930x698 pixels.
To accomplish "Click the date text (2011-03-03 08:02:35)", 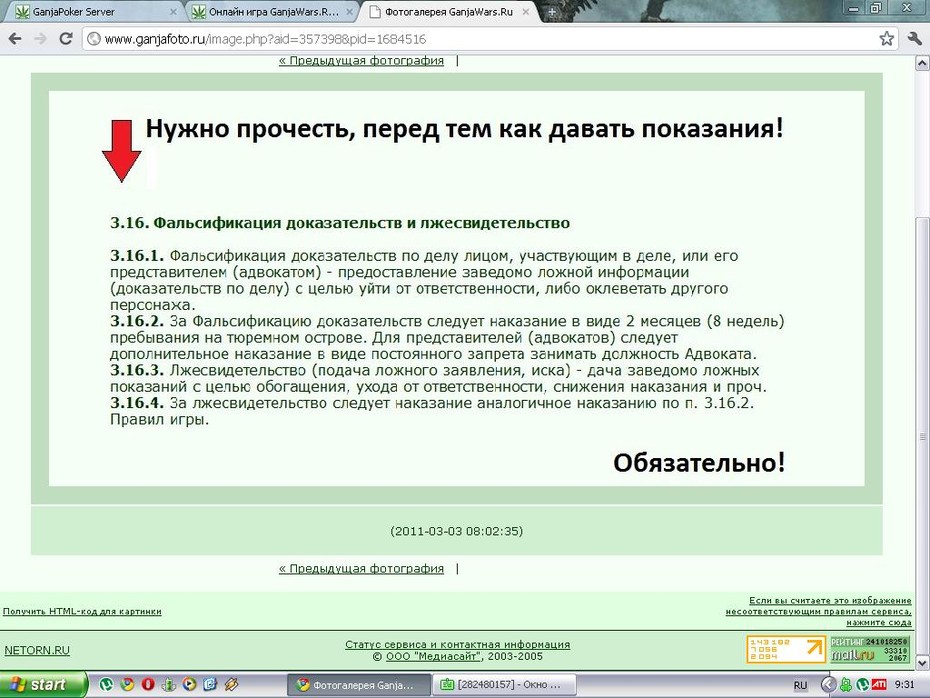I will click(457, 531).
